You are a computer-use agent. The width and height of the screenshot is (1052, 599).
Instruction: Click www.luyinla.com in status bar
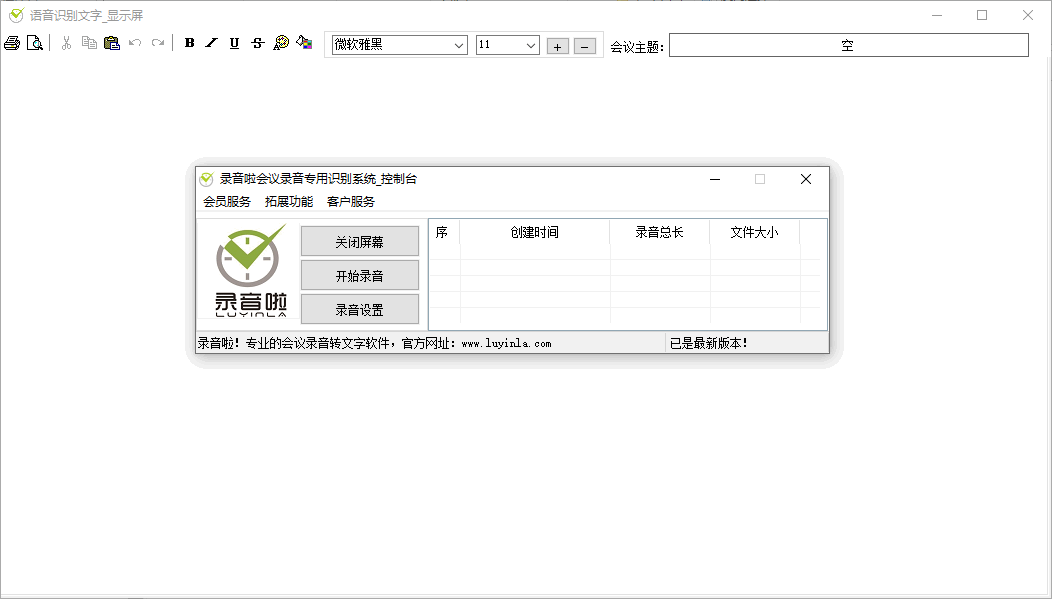click(x=506, y=343)
